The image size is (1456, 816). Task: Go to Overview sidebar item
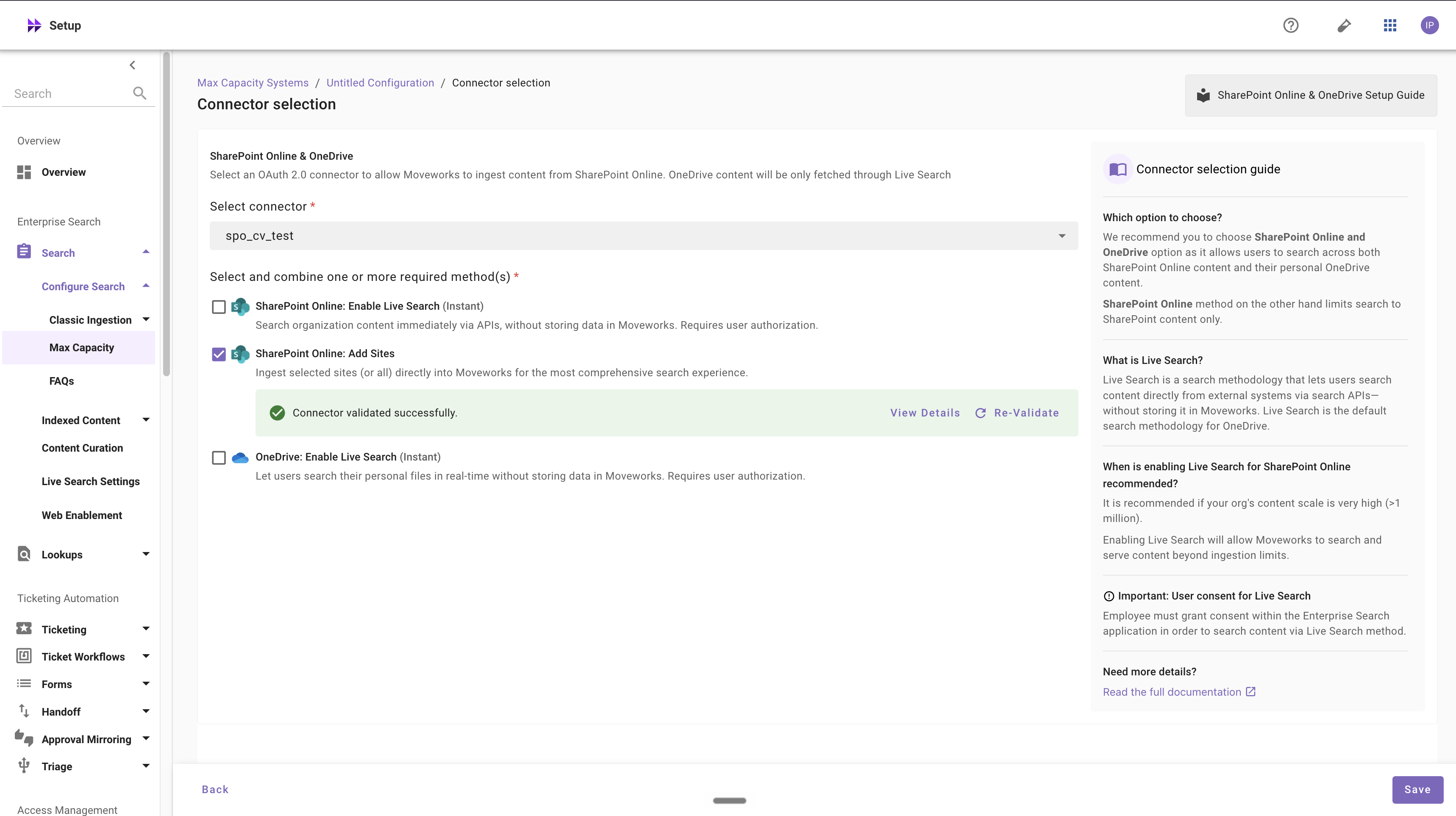pos(64,172)
